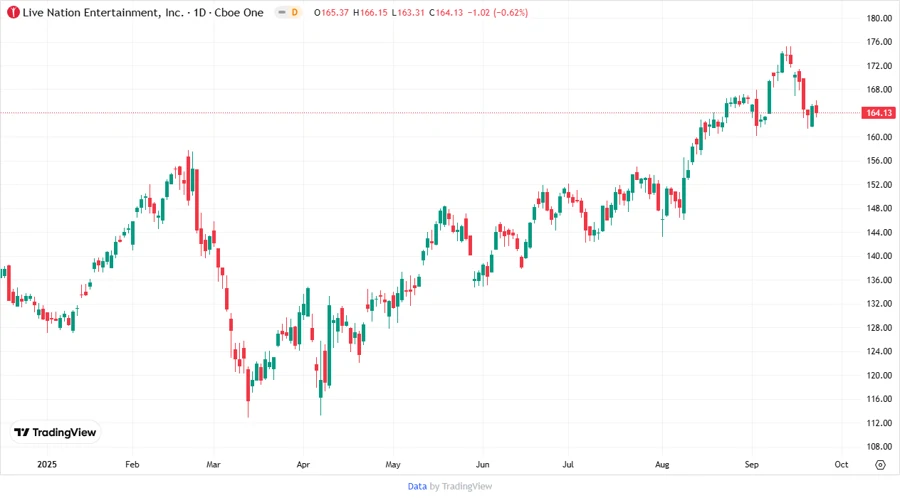Viewport: 900px width, 498px height.
Task: Click the 144.00 price axis label
Action: 879,232
